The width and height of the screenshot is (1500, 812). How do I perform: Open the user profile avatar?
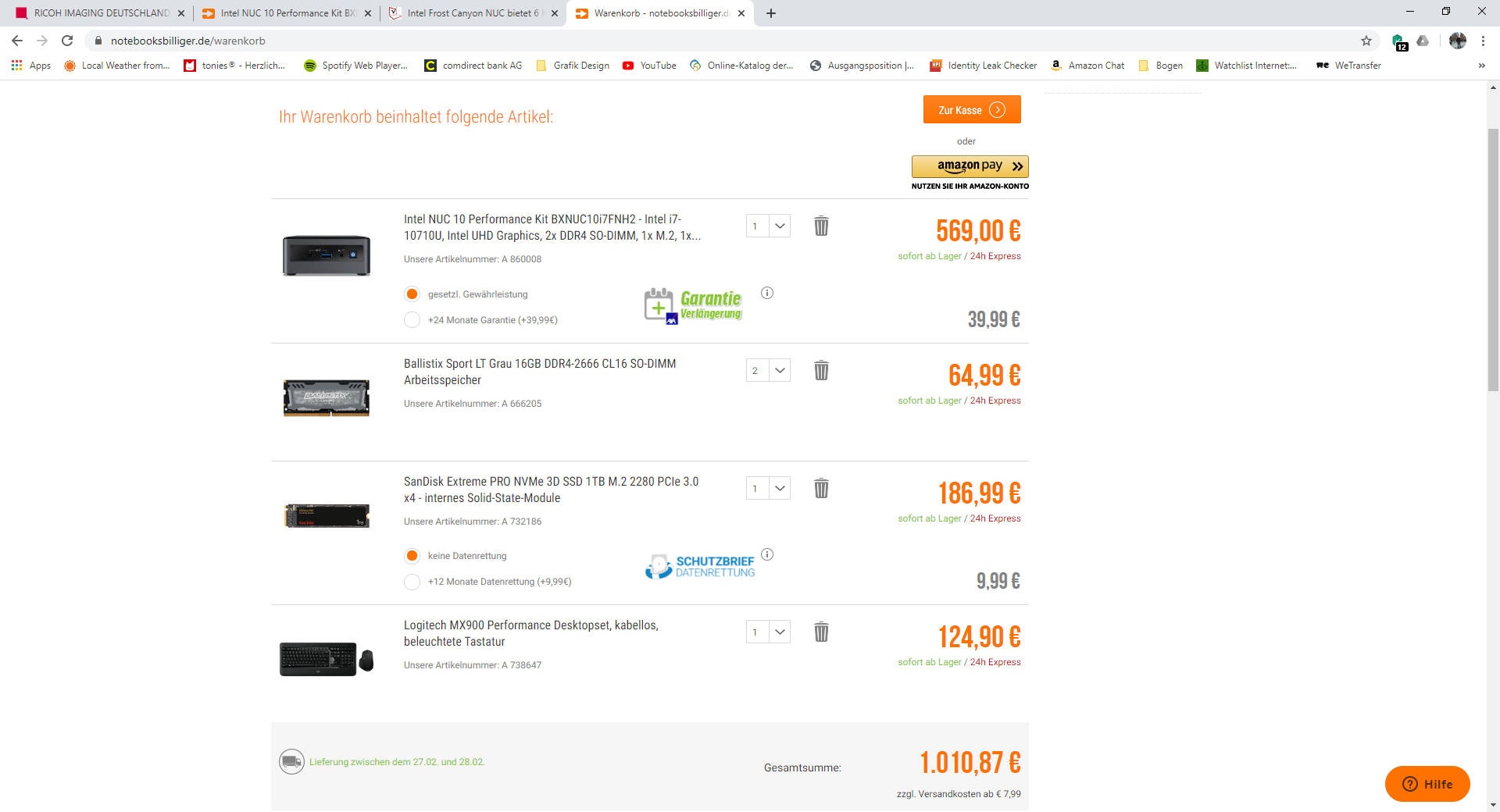[1458, 41]
